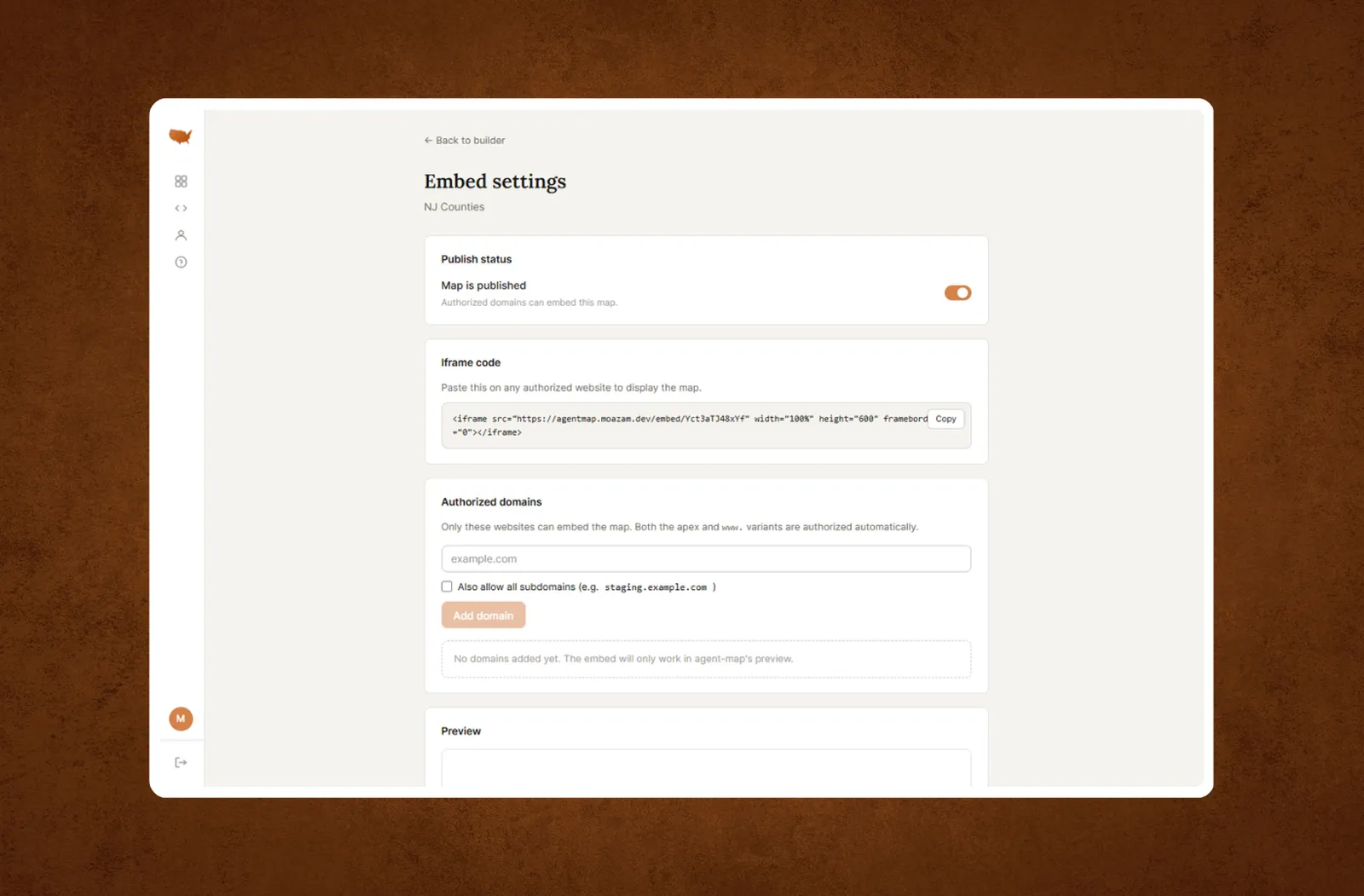Toggle the Map is published switch
The height and width of the screenshot is (896, 1364).
pos(957,293)
